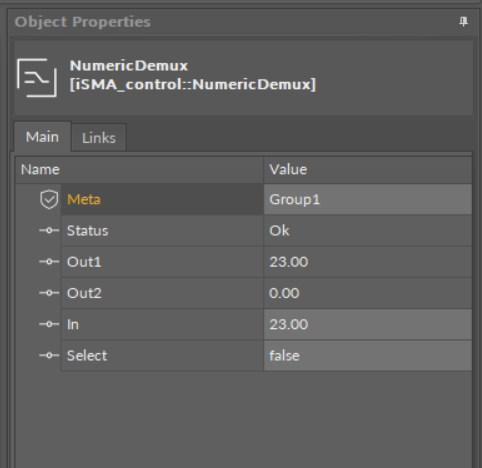The height and width of the screenshot is (468, 482).
Task: Edit the In value field 23.00
Action: click(368, 324)
